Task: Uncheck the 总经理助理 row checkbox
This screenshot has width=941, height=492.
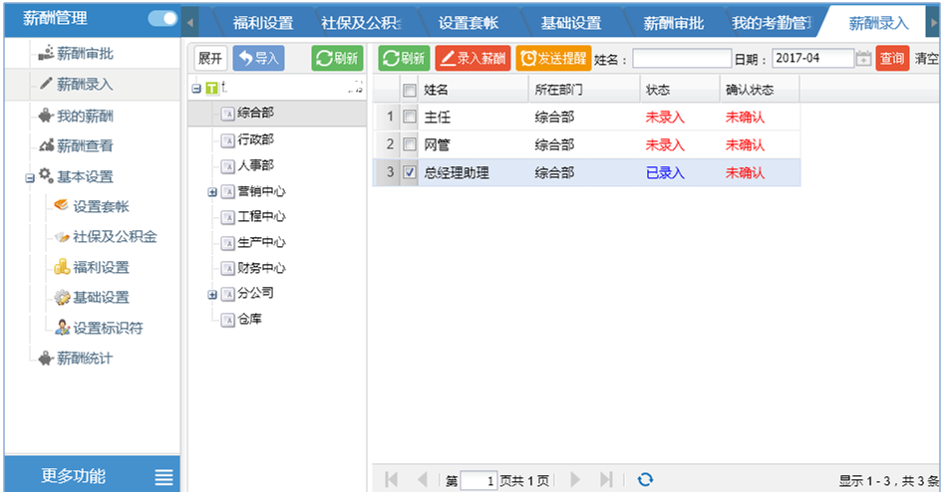Action: [x=409, y=173]
